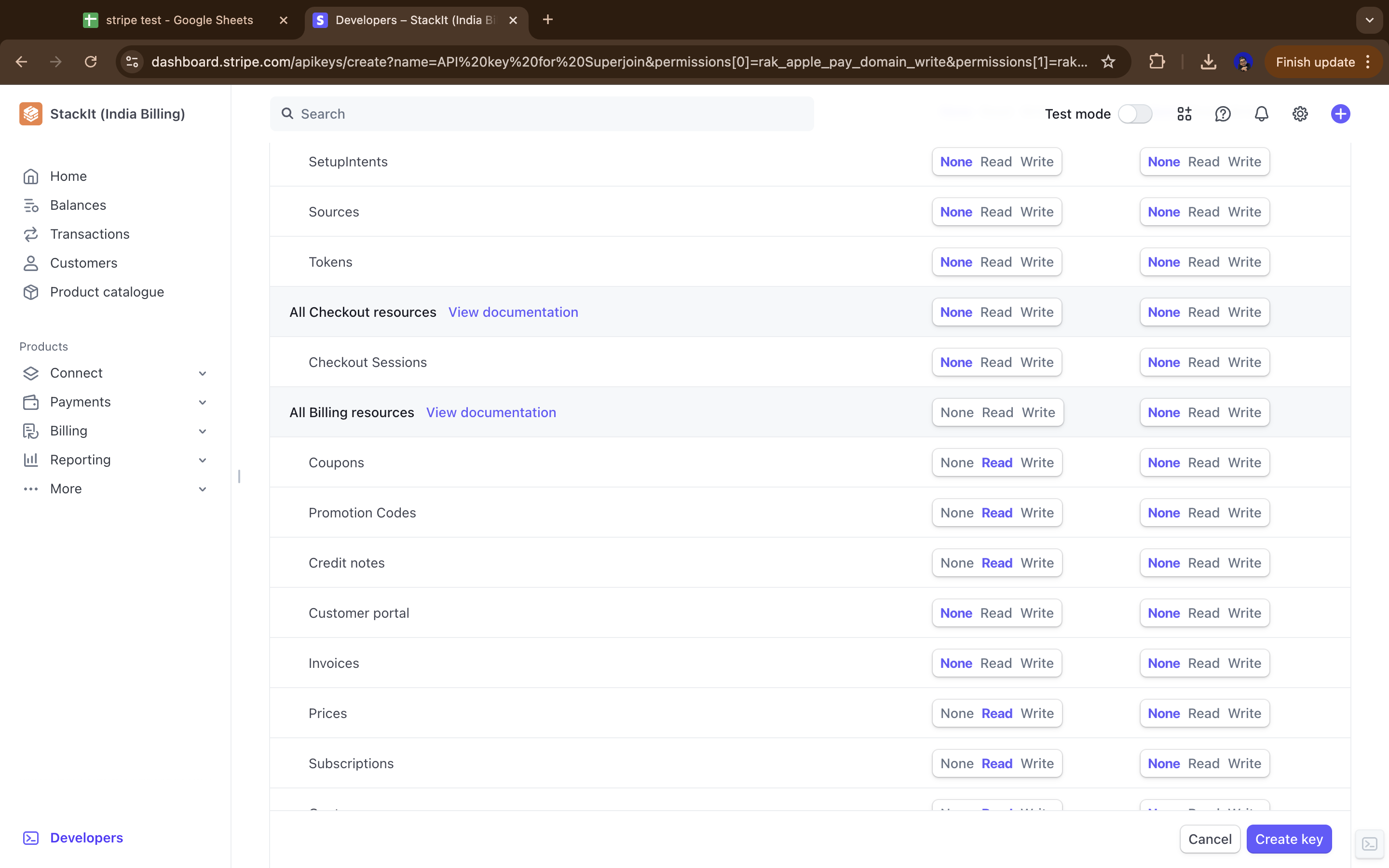
Task: Open the help question mark icon
Action: 1223,114
